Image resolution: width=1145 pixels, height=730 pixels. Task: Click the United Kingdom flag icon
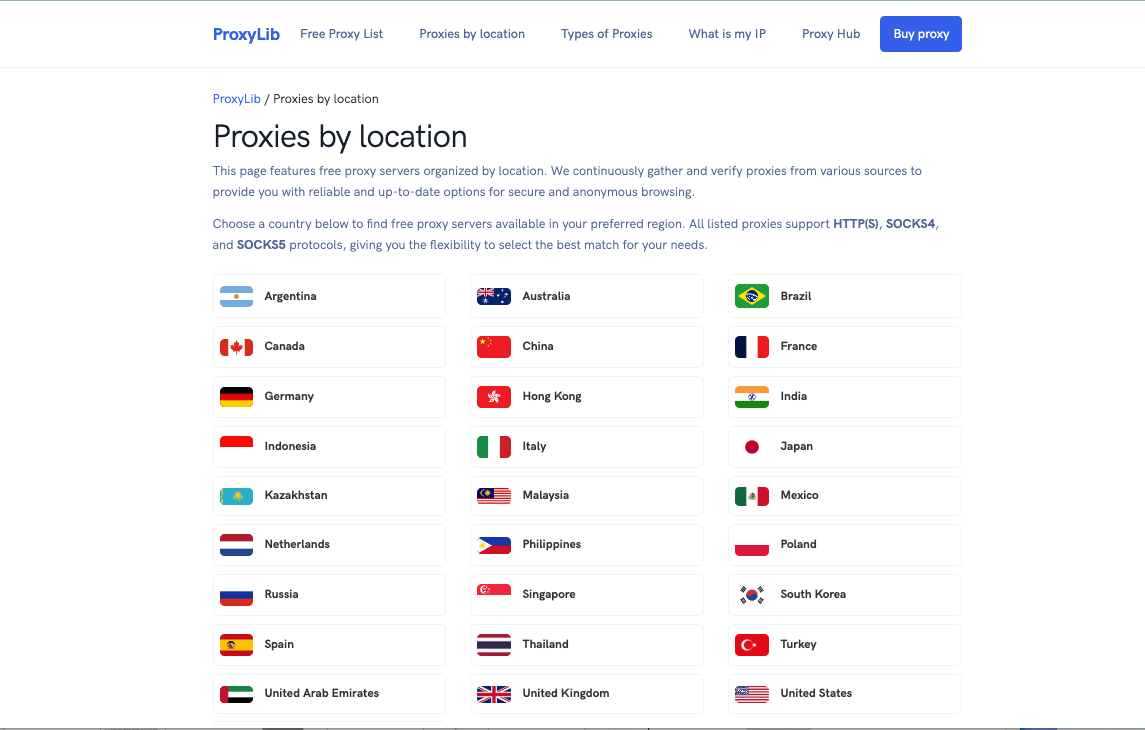coord(494,694)
